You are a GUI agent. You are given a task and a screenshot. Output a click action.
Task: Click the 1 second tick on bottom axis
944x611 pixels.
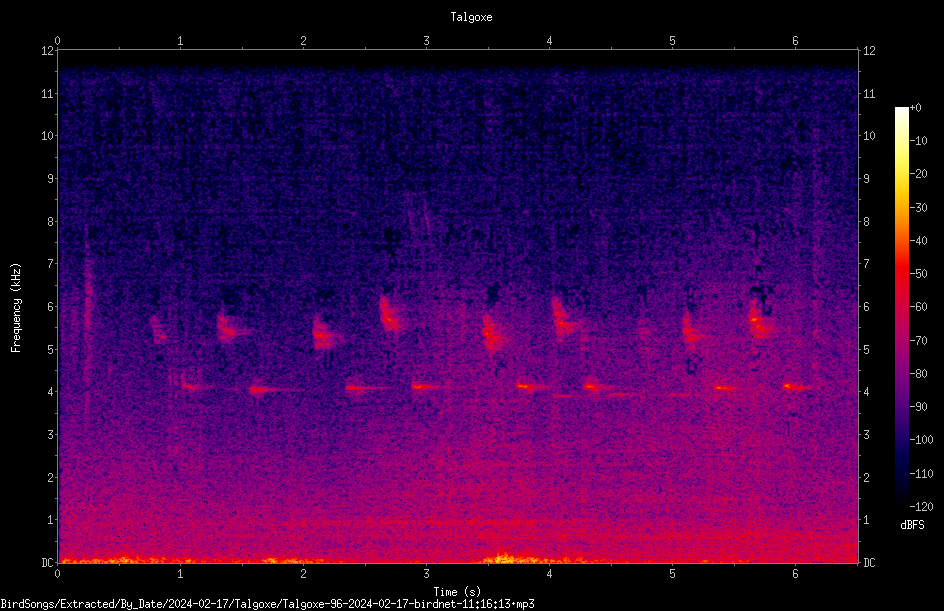180,574
